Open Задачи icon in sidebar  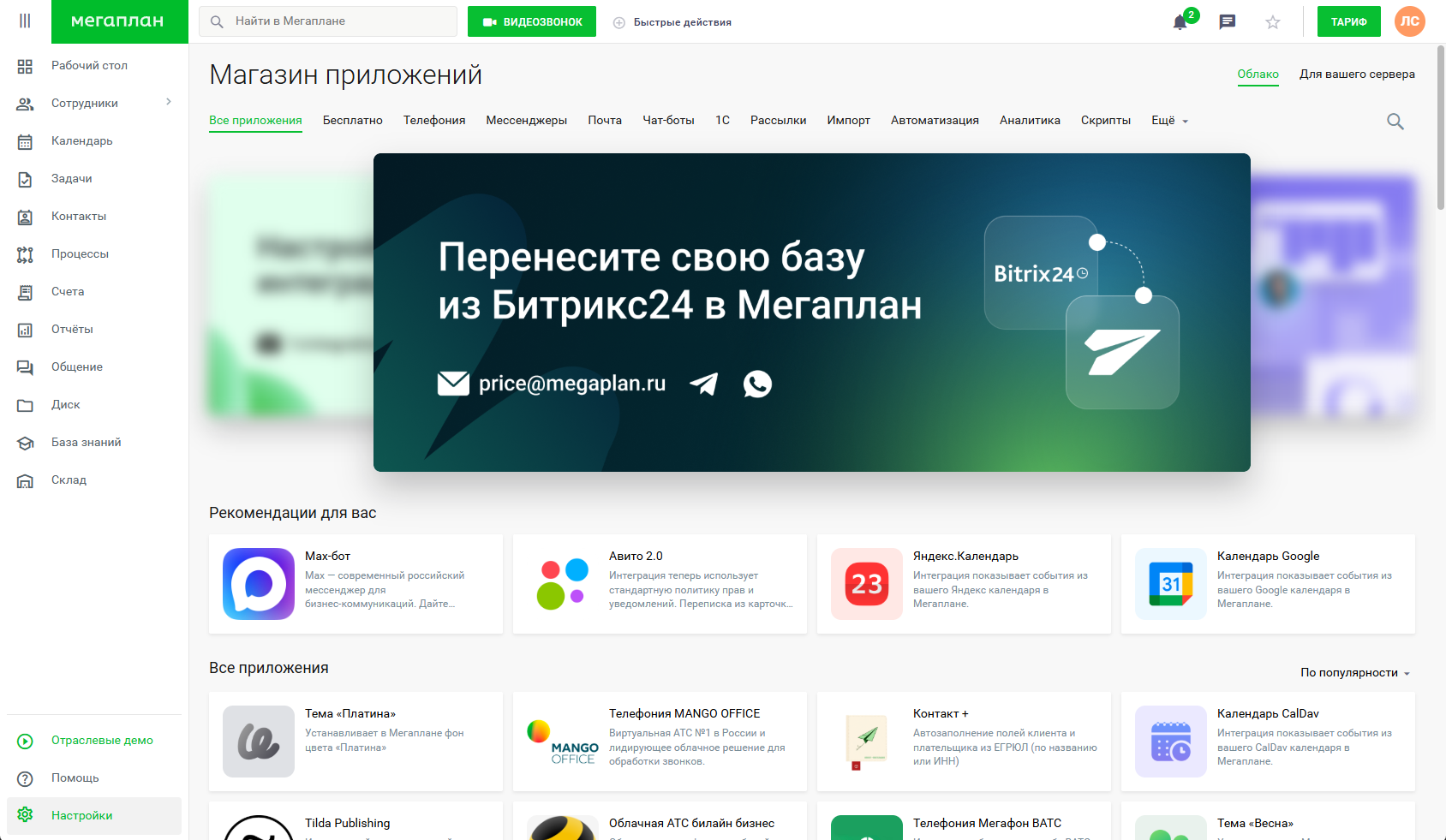coord(25,179)
